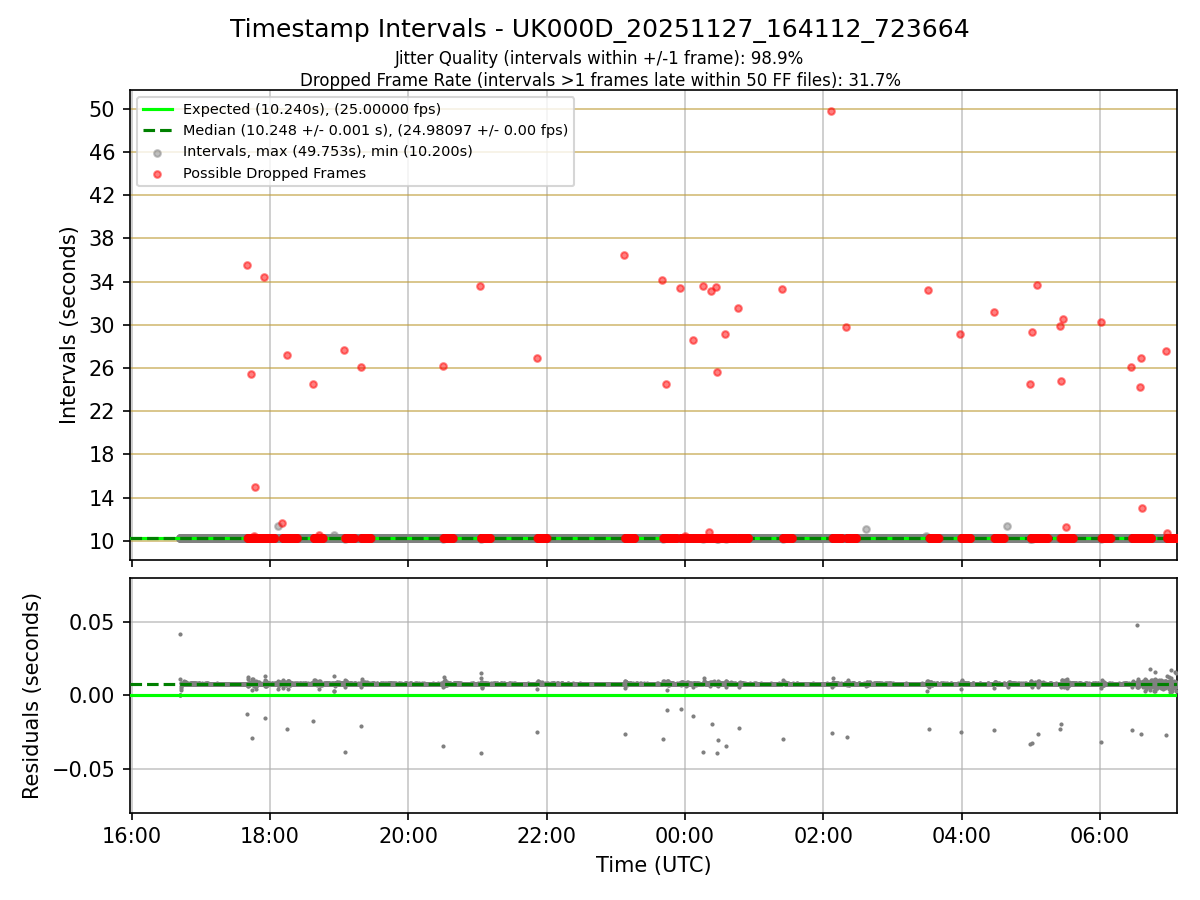Click the grey marker beside 'Intervals, max' legend
This screenshot has height=900, width=1200.
coord(159,152)
